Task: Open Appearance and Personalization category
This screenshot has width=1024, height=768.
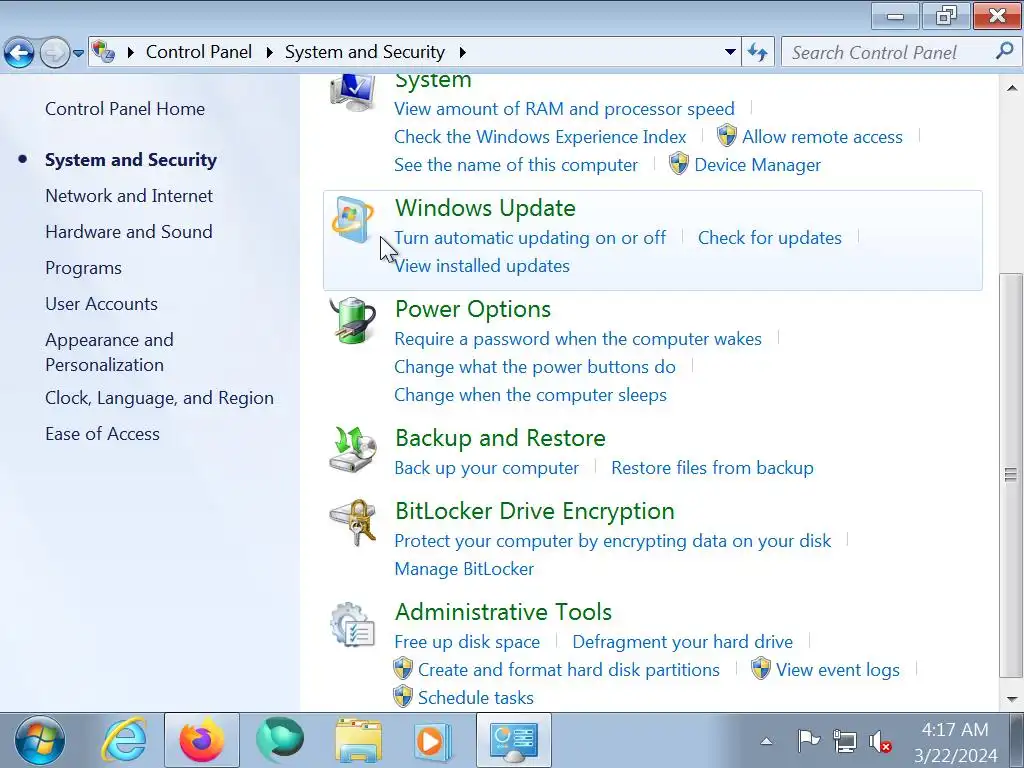Action: (109, 352)
